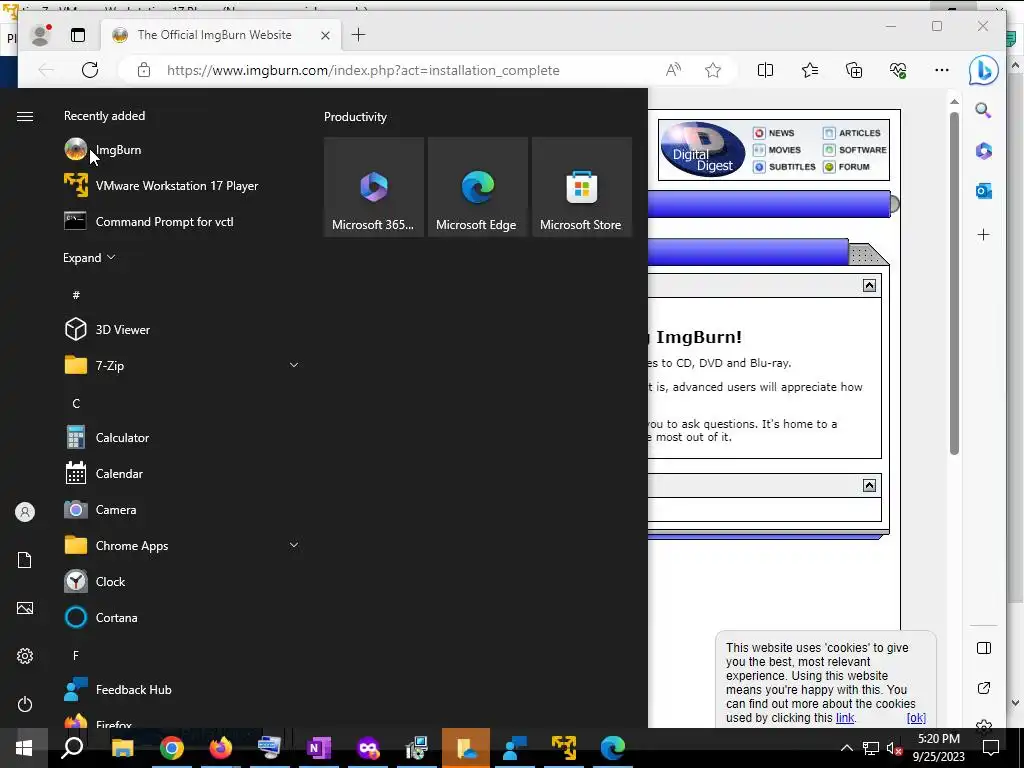Click the cookie notice link

pyautogui.click(x=845, y=718)
